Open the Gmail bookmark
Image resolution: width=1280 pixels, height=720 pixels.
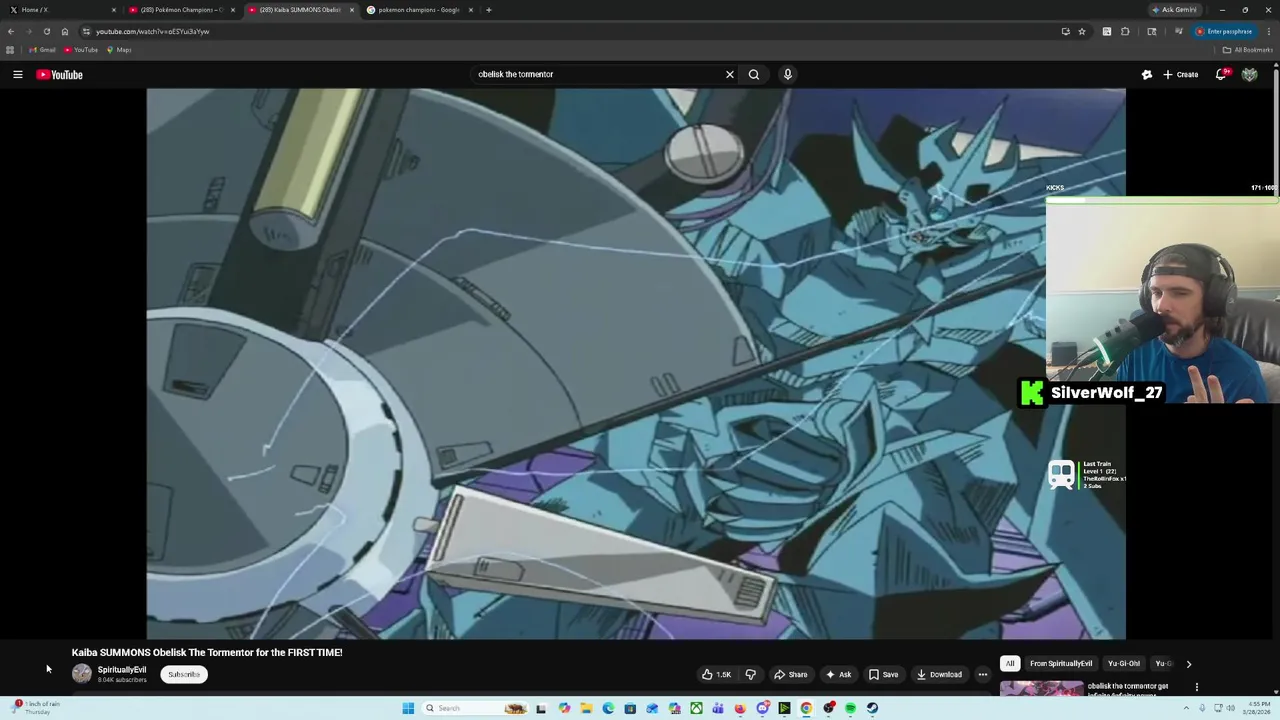tap(42, 50)
